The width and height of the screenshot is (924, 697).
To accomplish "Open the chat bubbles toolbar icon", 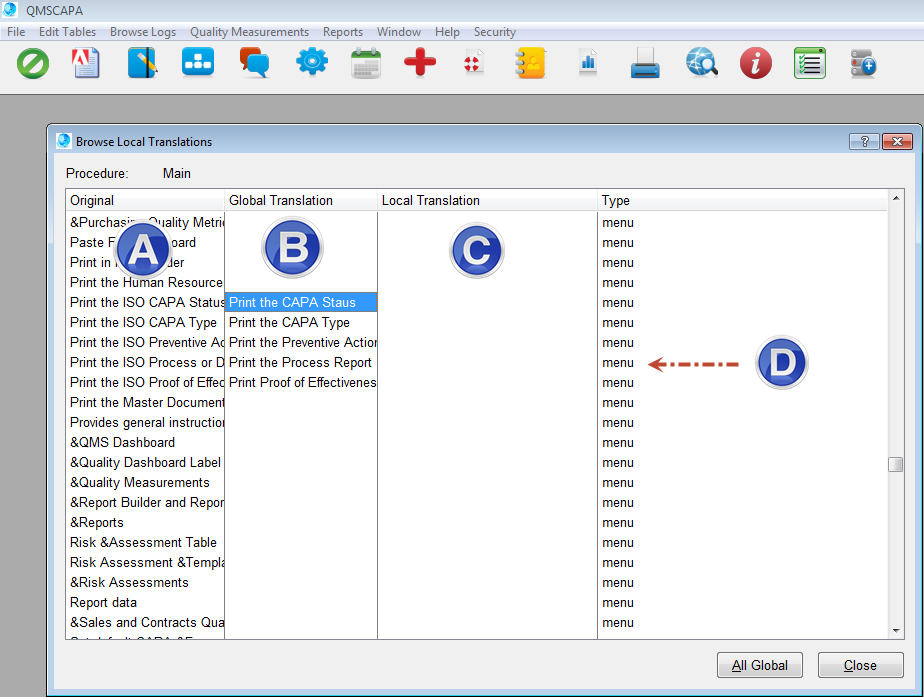I will [254, 64].
